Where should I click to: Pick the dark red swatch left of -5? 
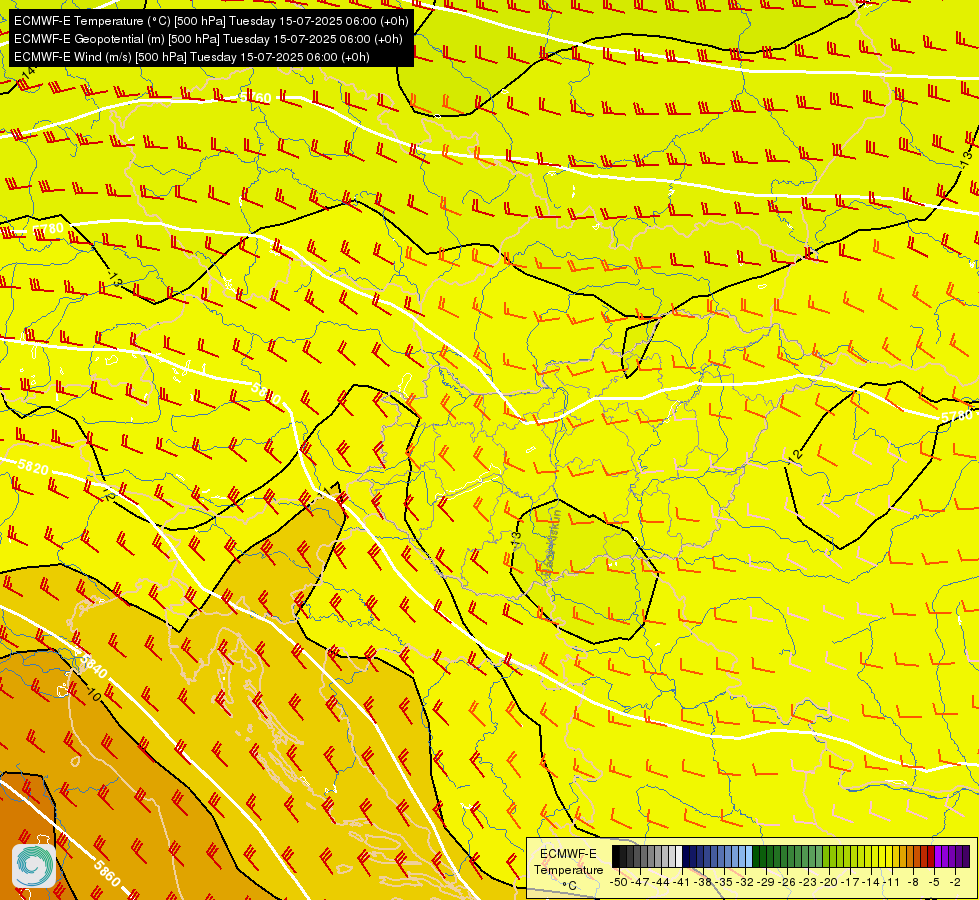(x=931, y=856)
